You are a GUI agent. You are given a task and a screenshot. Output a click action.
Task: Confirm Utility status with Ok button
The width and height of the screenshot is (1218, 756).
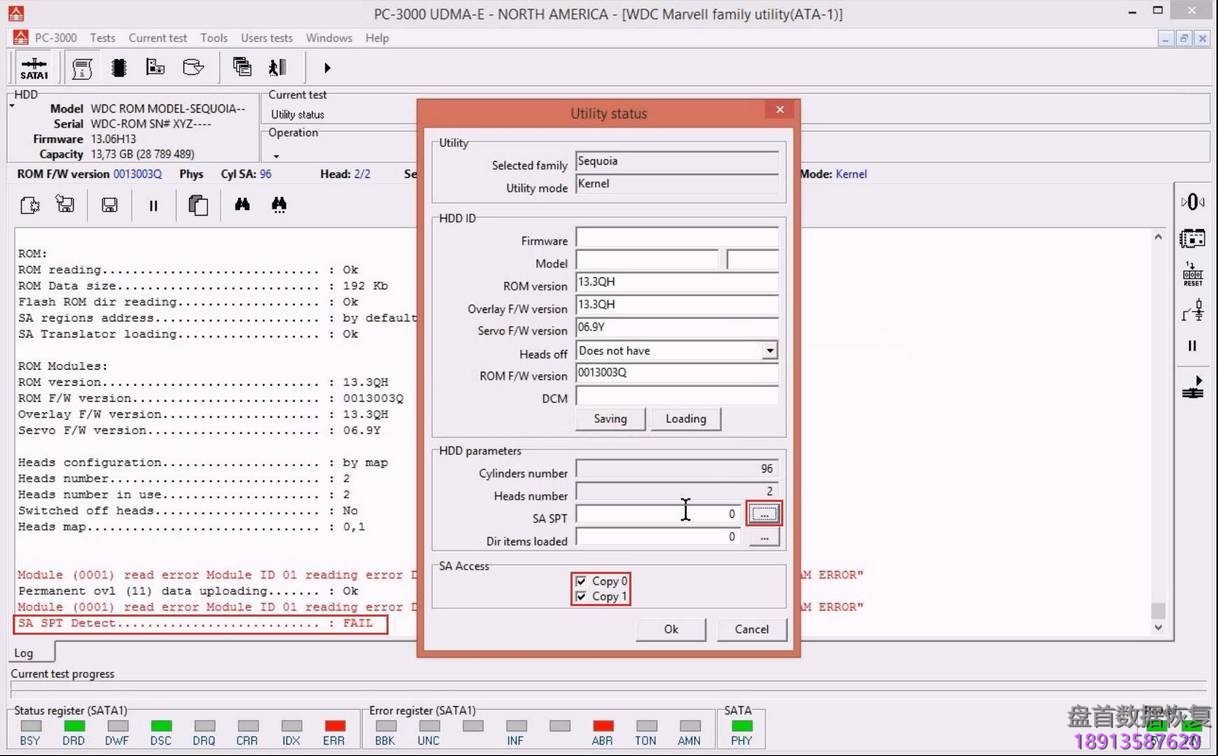pyautogui.click(x=670, y=629)
